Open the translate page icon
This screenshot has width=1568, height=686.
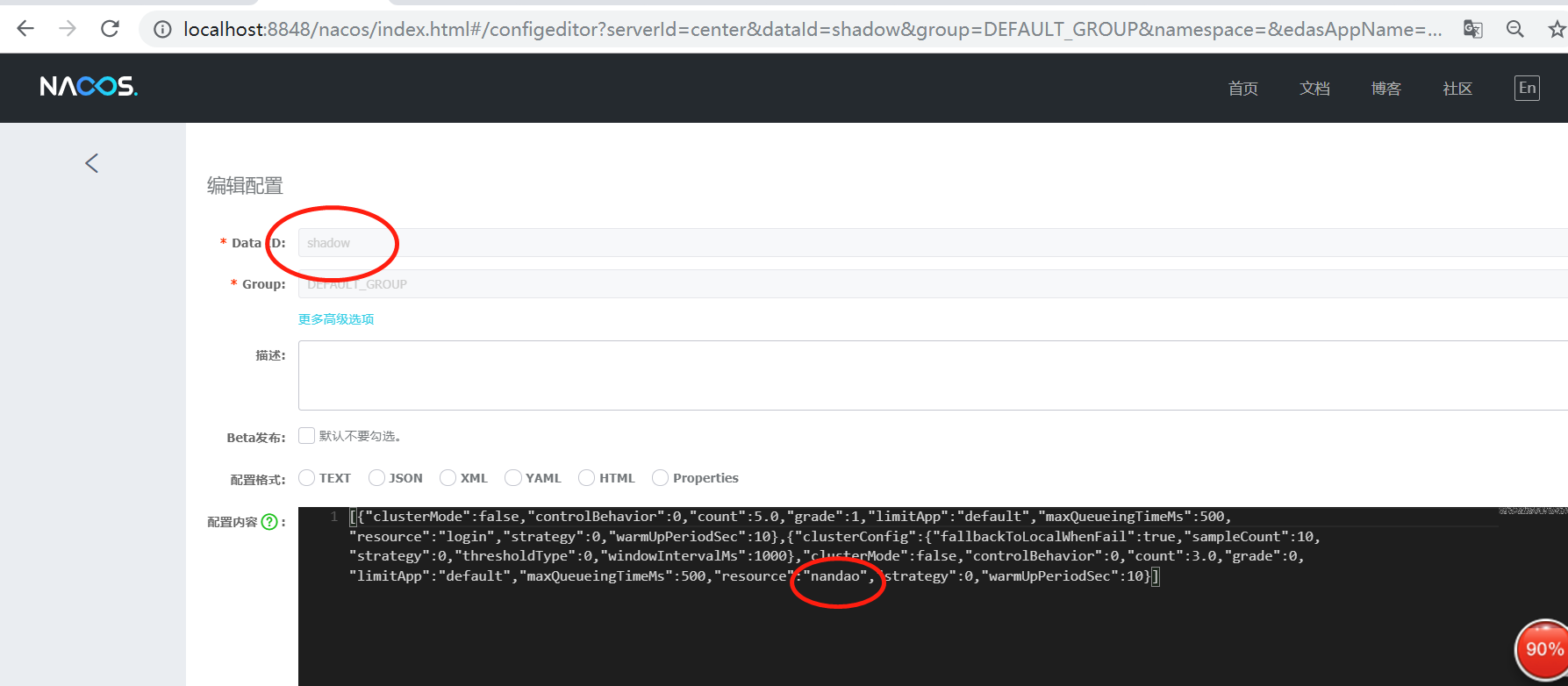click(x=1473, y=29)
